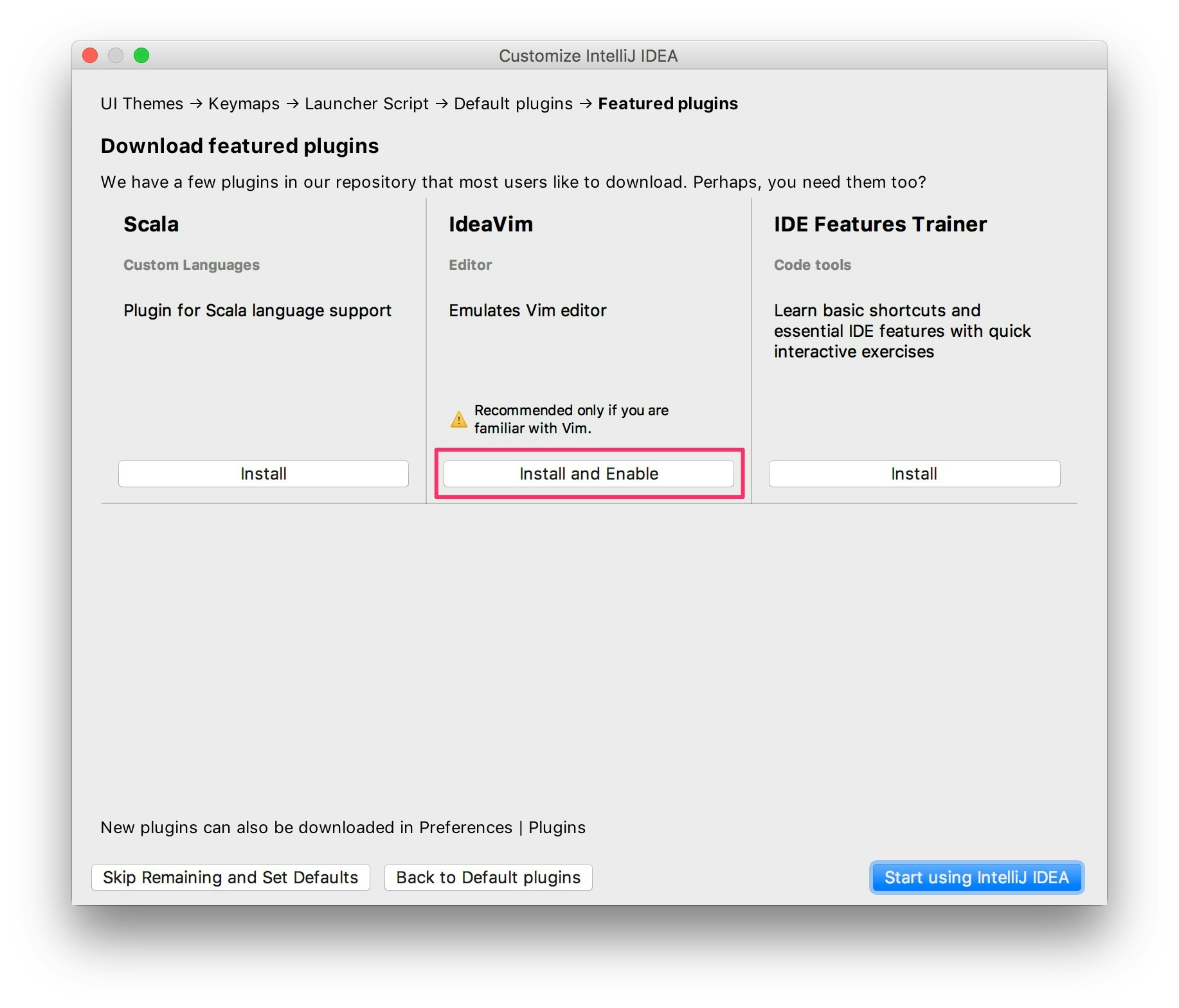Click the Editor category label

[x=470, y=265]
